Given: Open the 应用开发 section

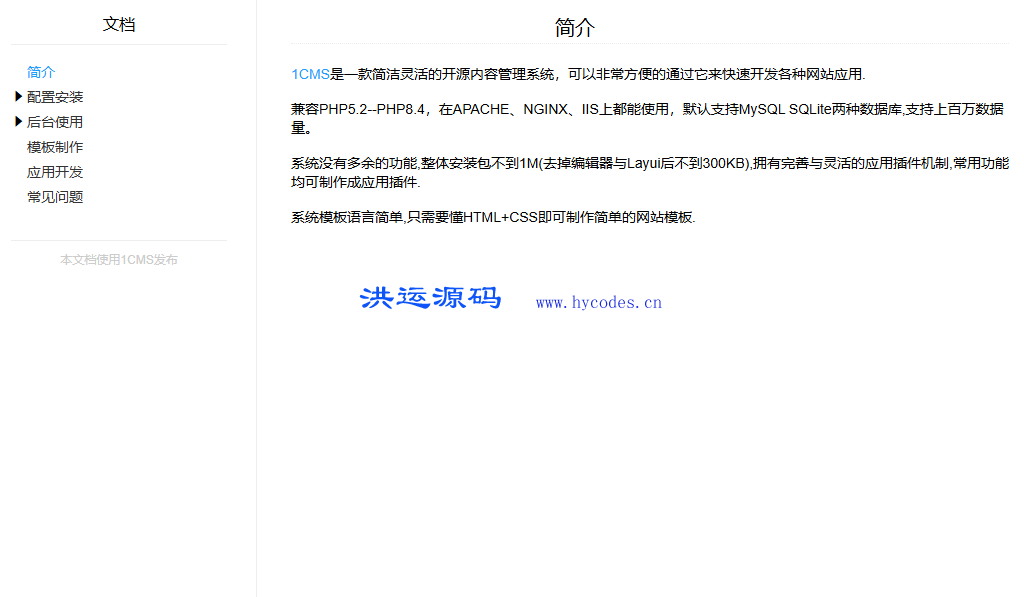Looking at the screenshot, I should coord(55,172).
